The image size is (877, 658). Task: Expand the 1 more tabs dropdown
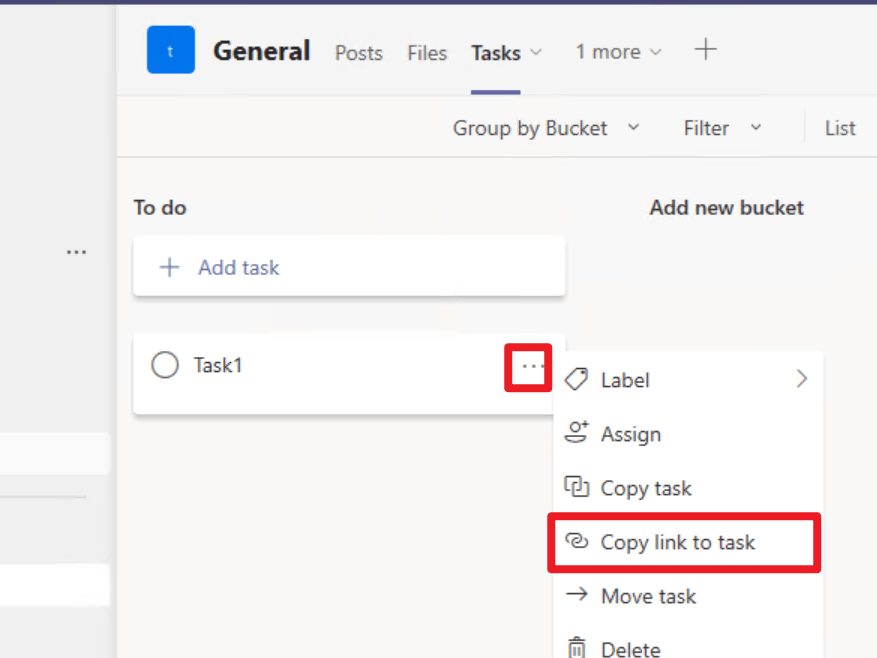click(x=618, y=52)
